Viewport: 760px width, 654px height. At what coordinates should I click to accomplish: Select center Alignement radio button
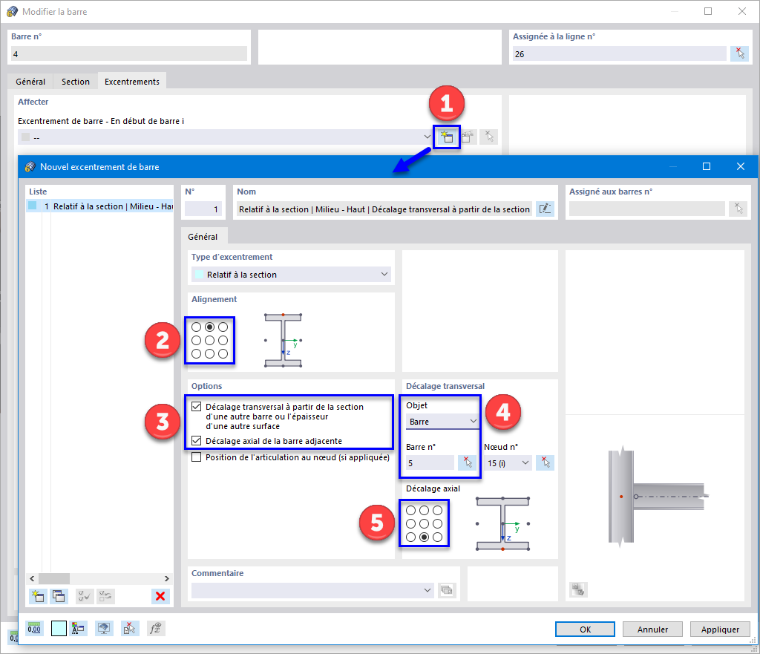coord(209,340)
